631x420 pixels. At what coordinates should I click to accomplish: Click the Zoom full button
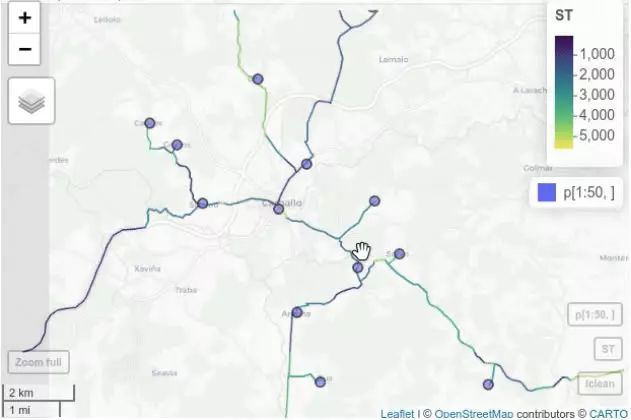pyautogui.click(x=39, y=362)
